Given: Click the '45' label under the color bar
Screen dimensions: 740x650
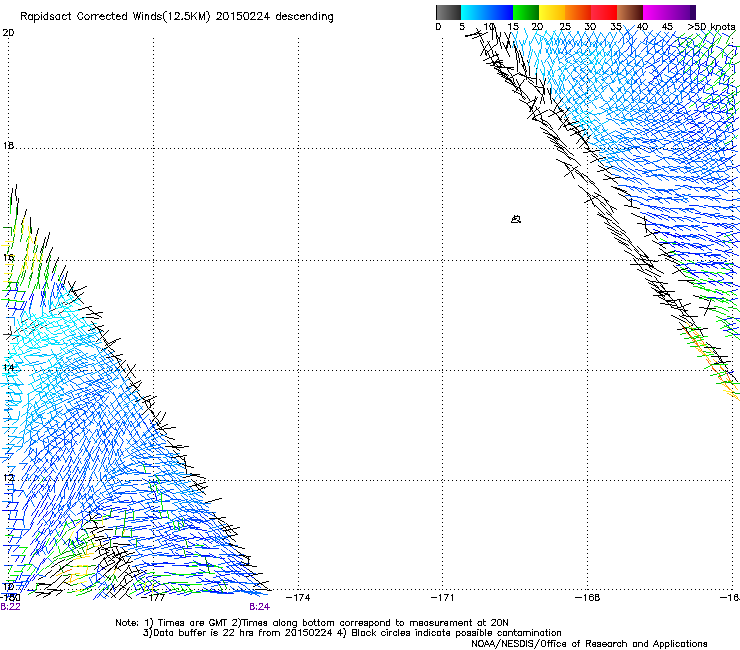Looking at the screenshot, I should coord(667,27).
